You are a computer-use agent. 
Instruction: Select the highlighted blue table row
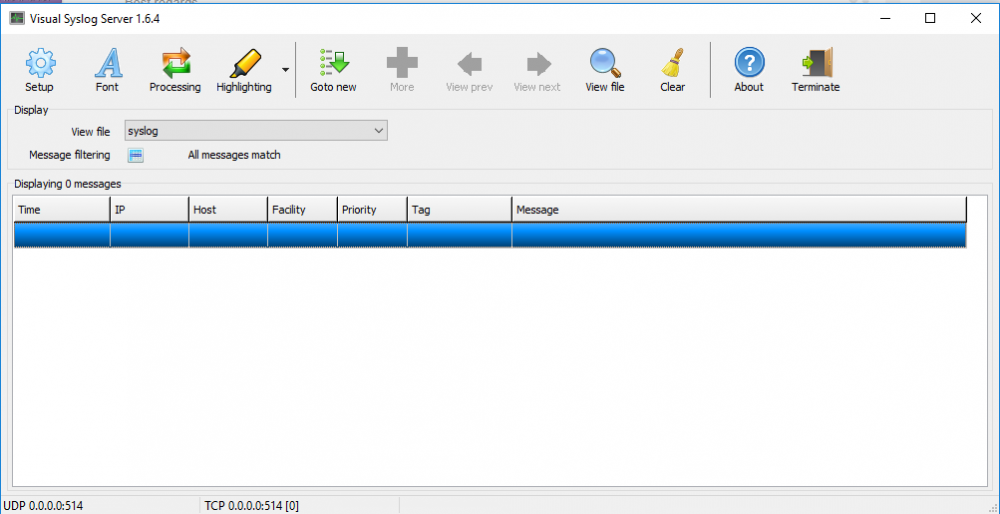[x=490, y=235]
